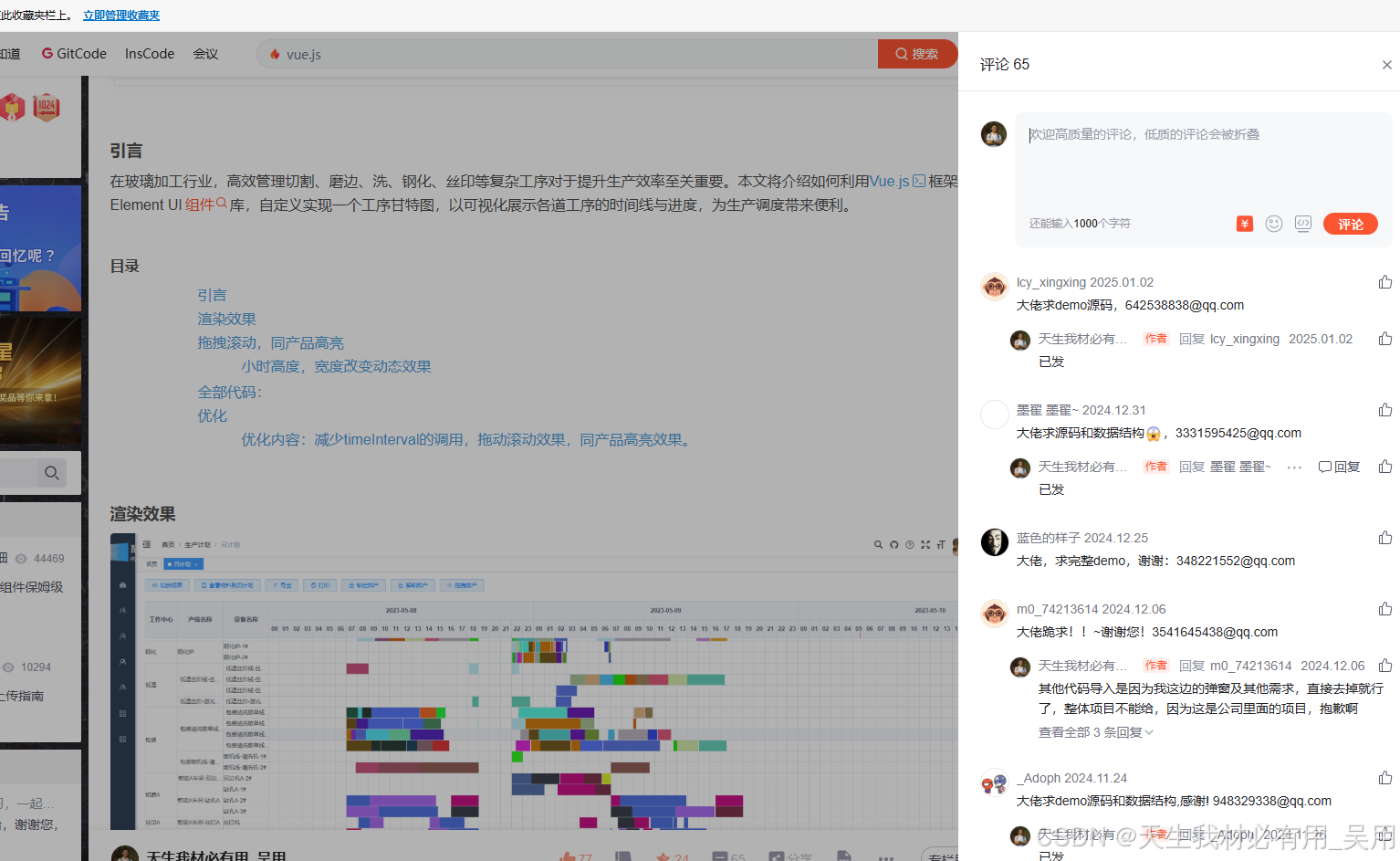This screenshot has height=861, width=1400.
Task: Submit comment with the 评论 button
Action: tap(1351, 224)
